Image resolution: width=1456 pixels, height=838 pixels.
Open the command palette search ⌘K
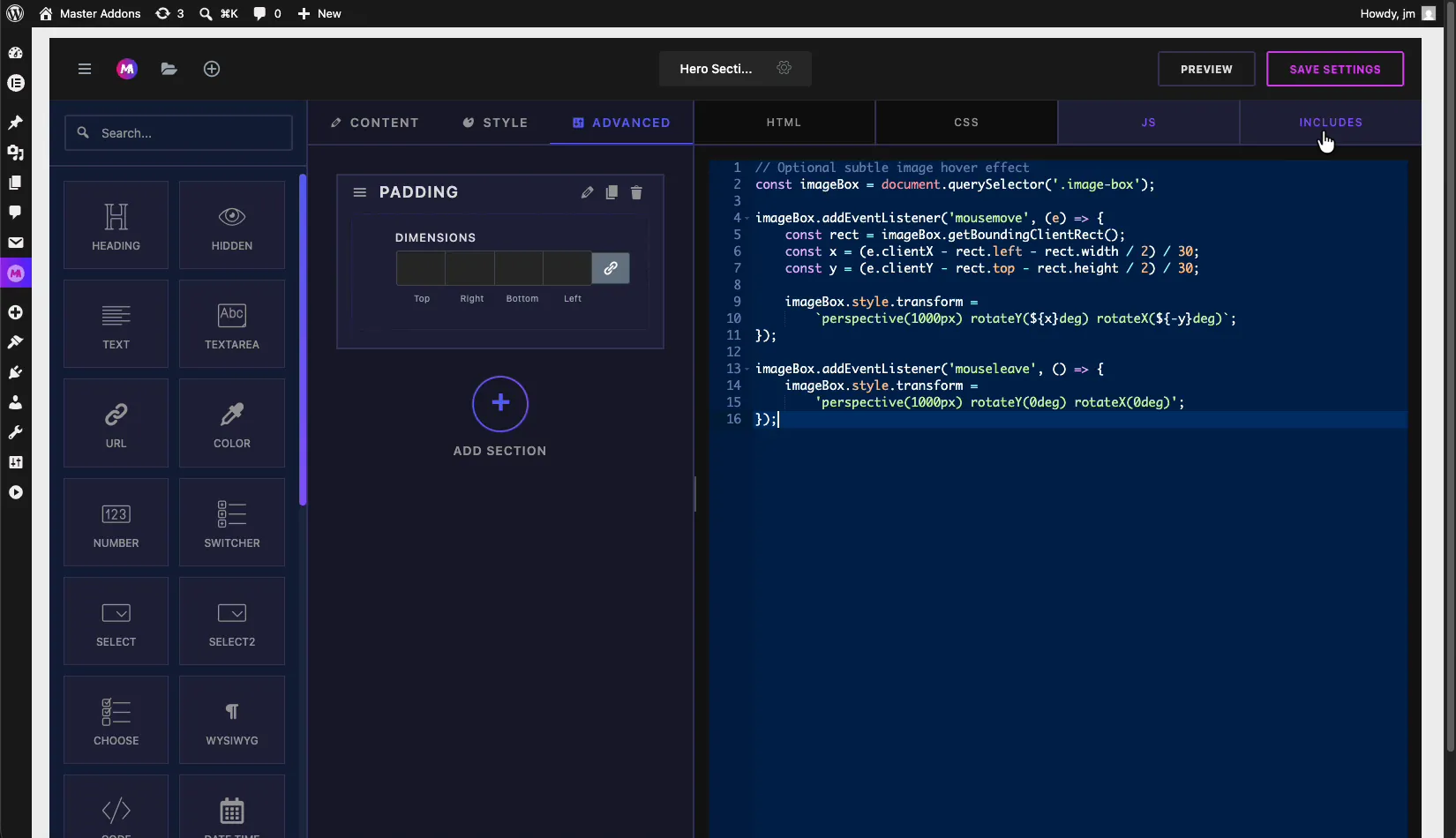click(x=219, y=13)
